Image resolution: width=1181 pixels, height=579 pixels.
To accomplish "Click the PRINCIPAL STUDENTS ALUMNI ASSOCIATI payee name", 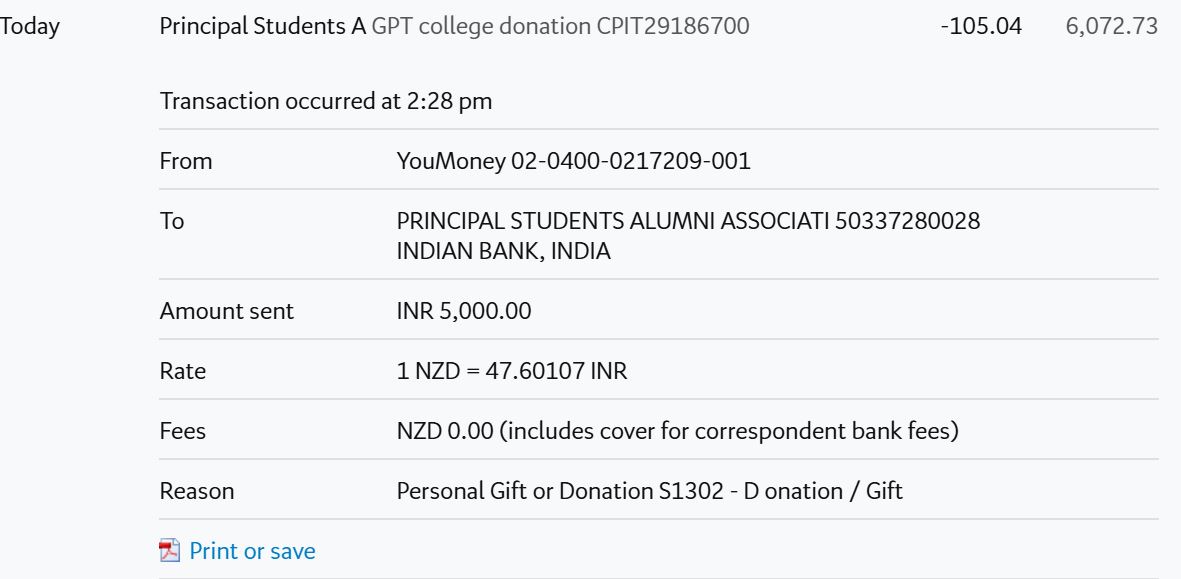I will (x=613, y=221).
